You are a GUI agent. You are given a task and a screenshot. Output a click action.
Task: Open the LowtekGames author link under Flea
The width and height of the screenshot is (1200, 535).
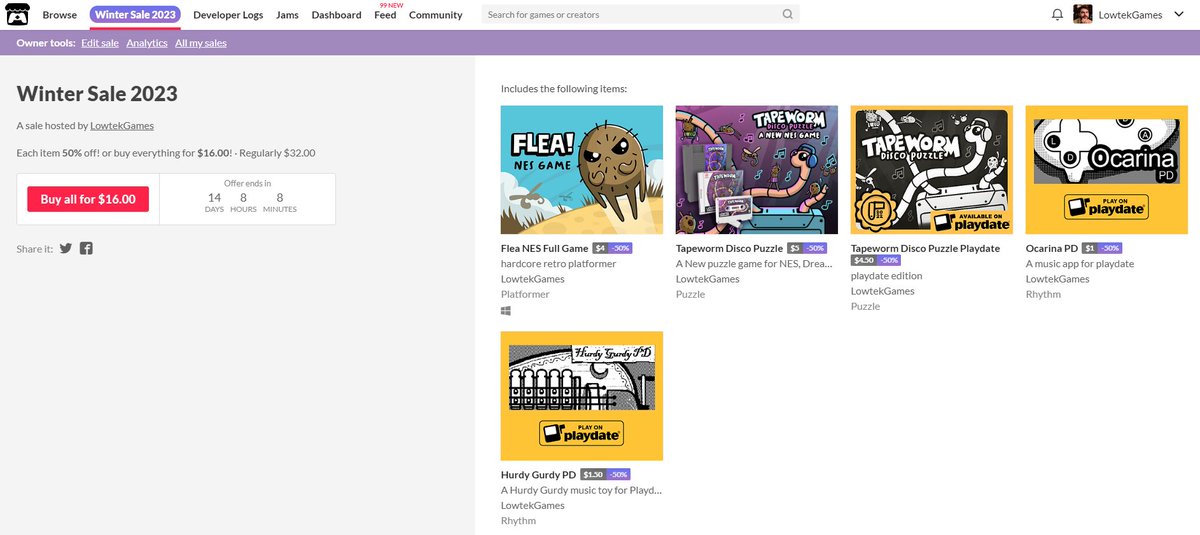533,279
